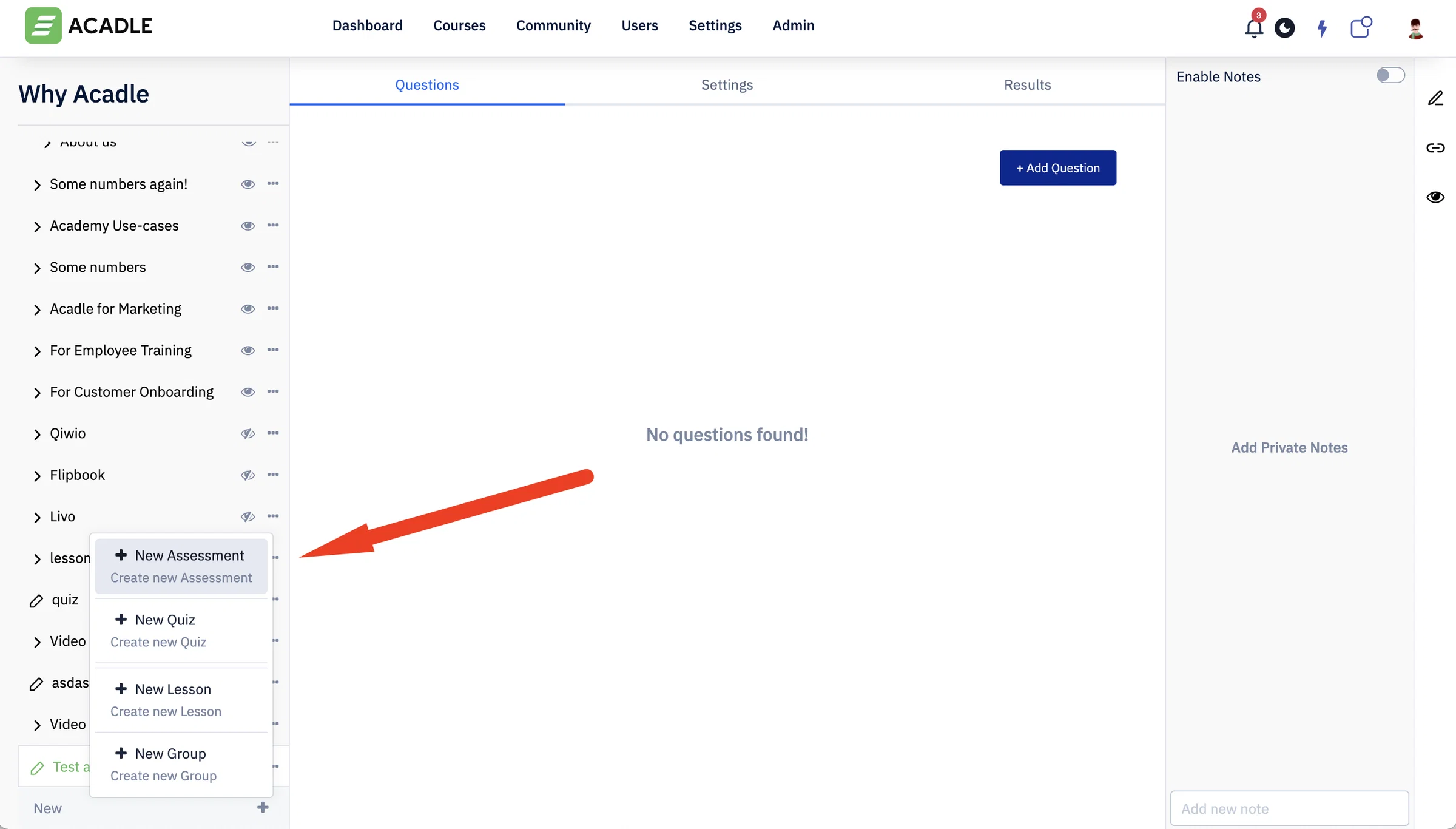Toggle visibility of Some numbers

click(x=248, y=267)
